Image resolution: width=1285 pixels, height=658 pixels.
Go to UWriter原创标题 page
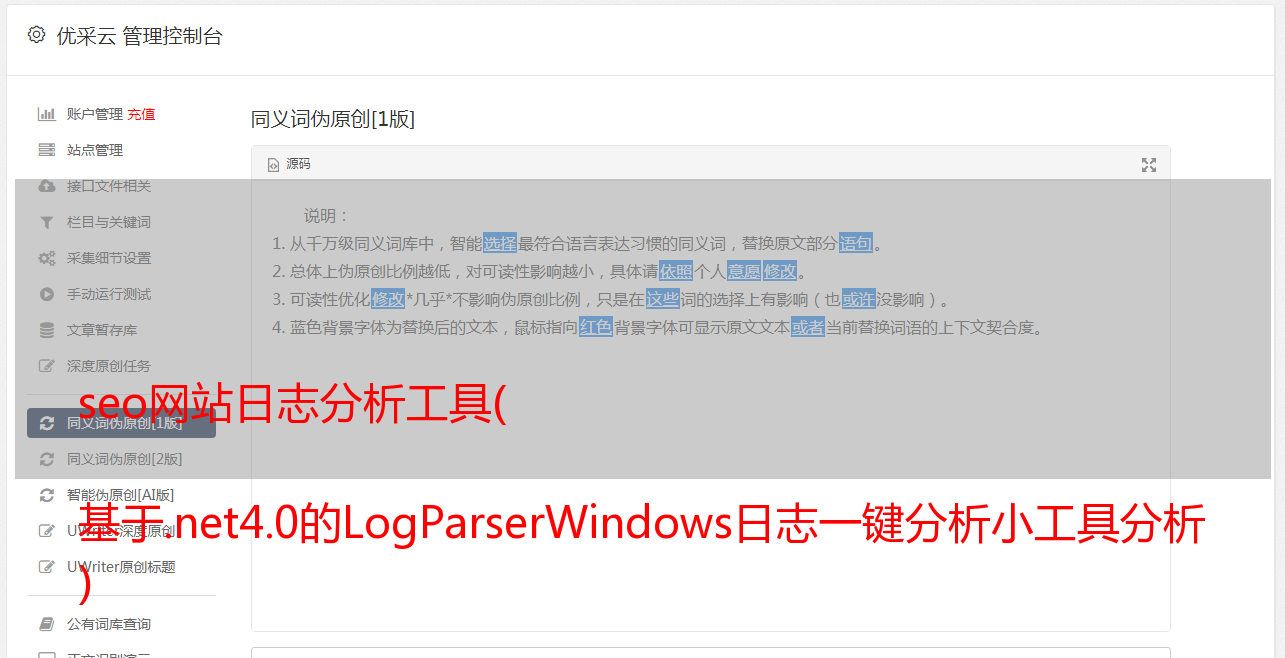pos(121,567)
